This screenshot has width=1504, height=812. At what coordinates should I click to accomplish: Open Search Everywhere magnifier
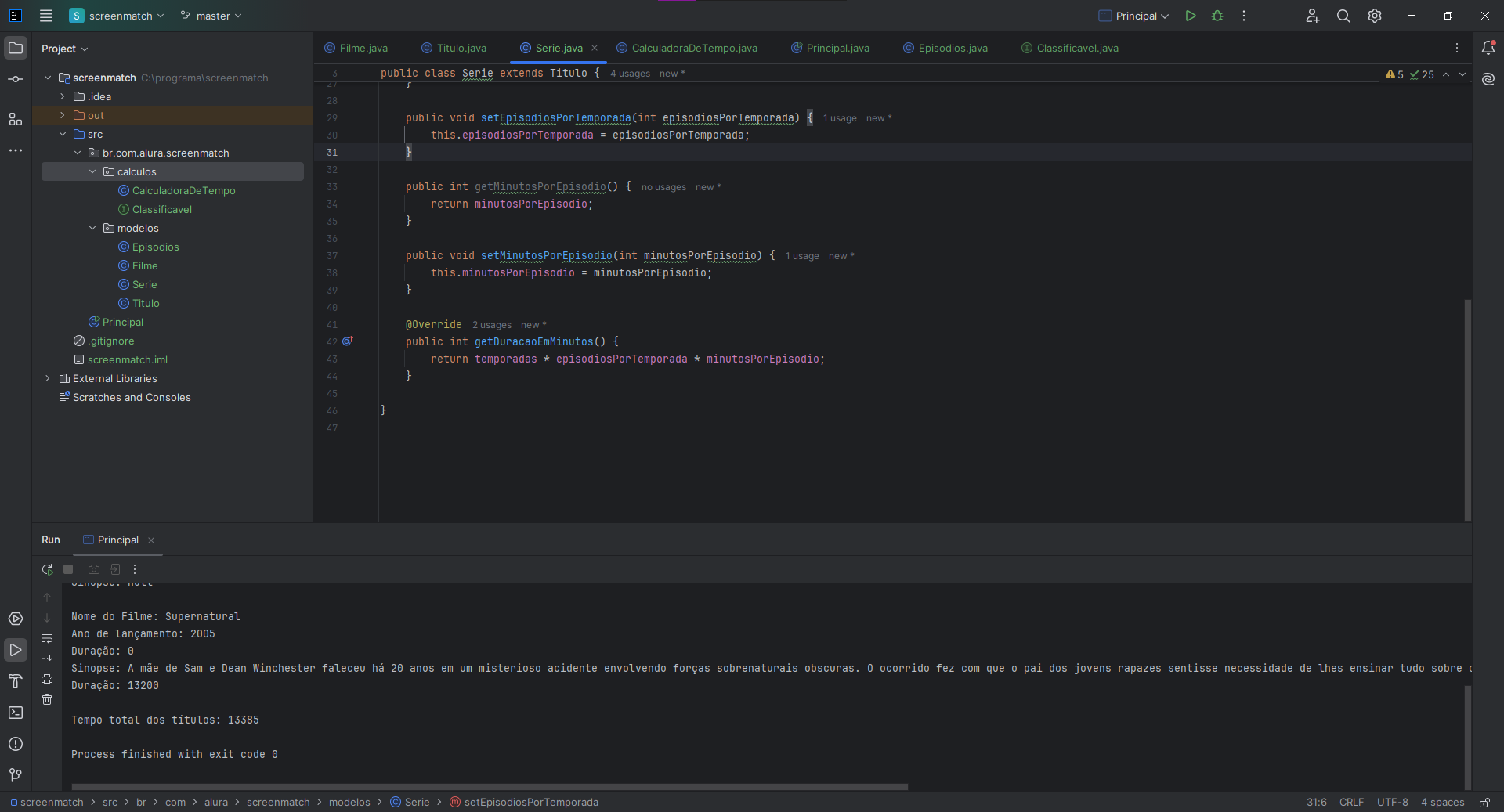pos(1343,16)
